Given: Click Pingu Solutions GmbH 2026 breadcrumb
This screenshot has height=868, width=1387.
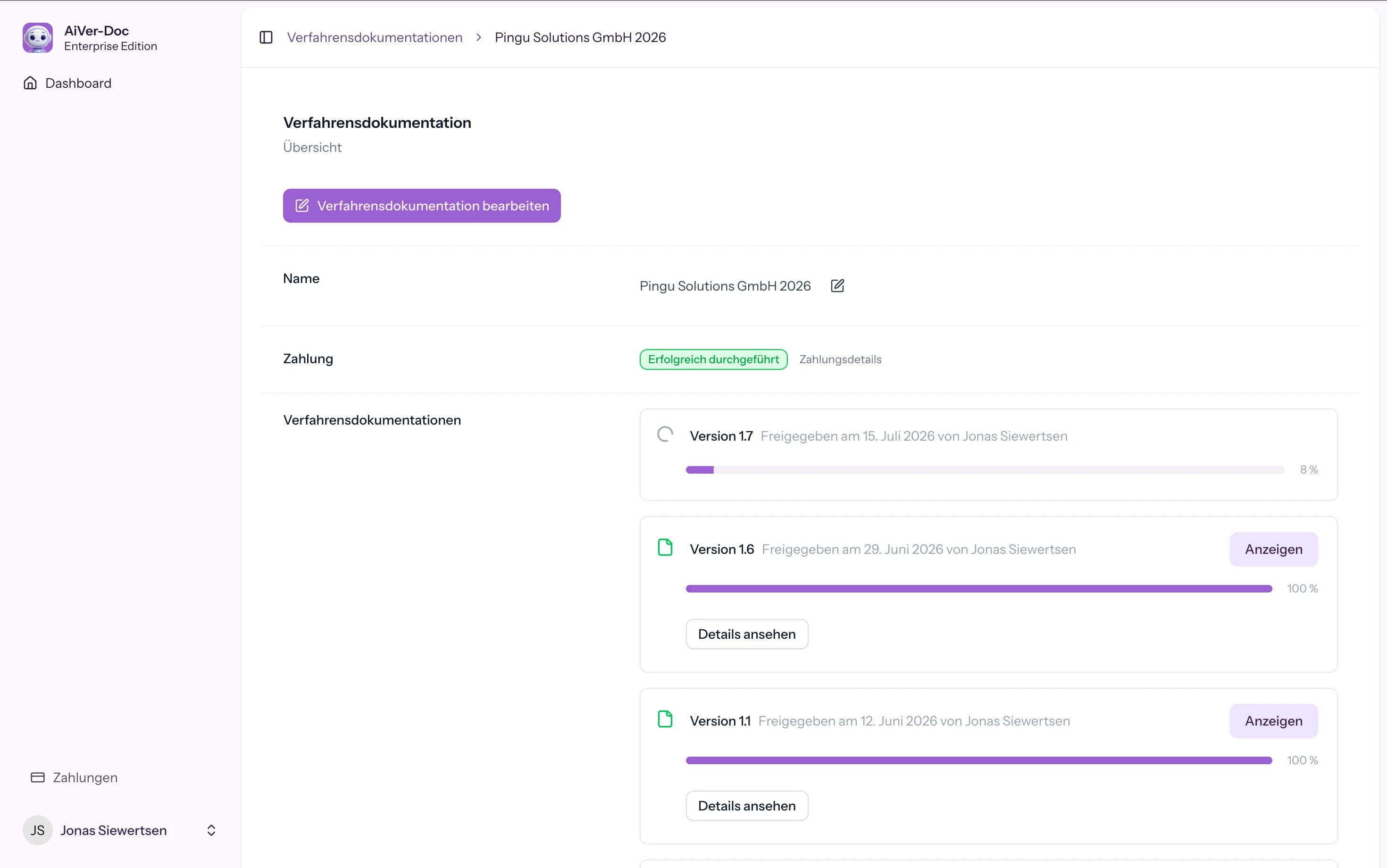Looking at the screenshot, I should (580, 37).
